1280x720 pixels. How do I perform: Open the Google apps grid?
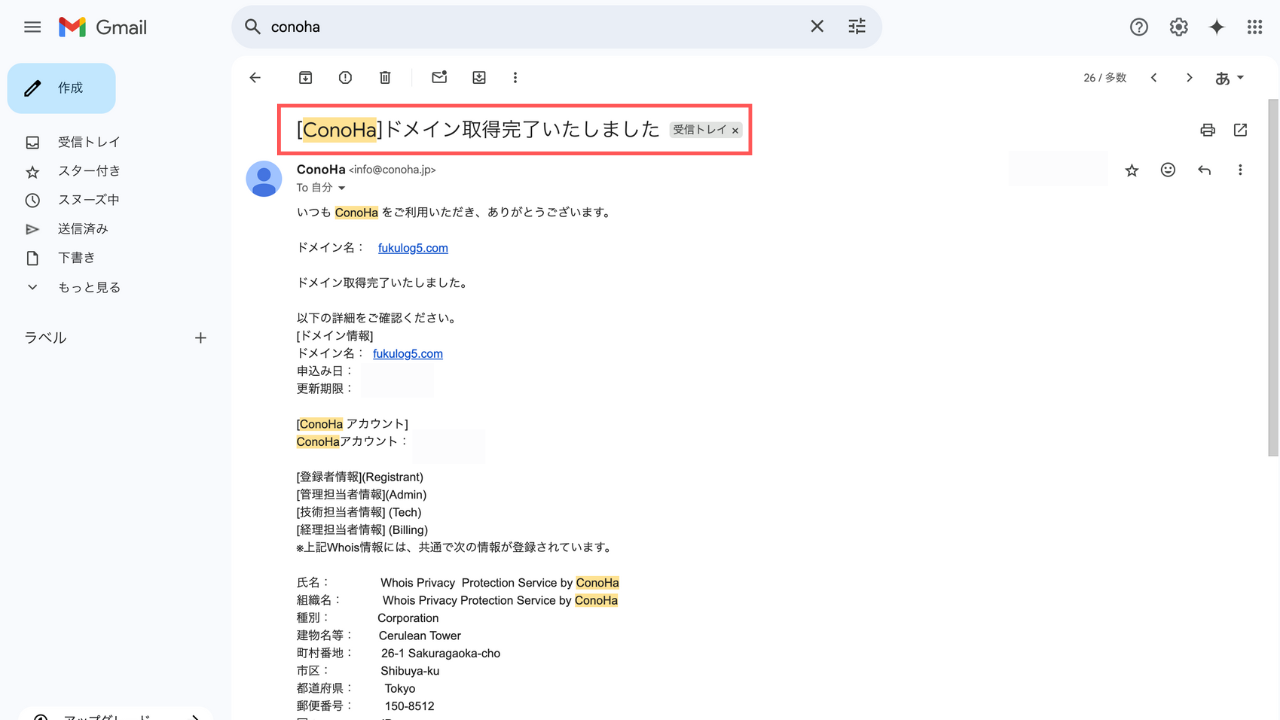1255,27
